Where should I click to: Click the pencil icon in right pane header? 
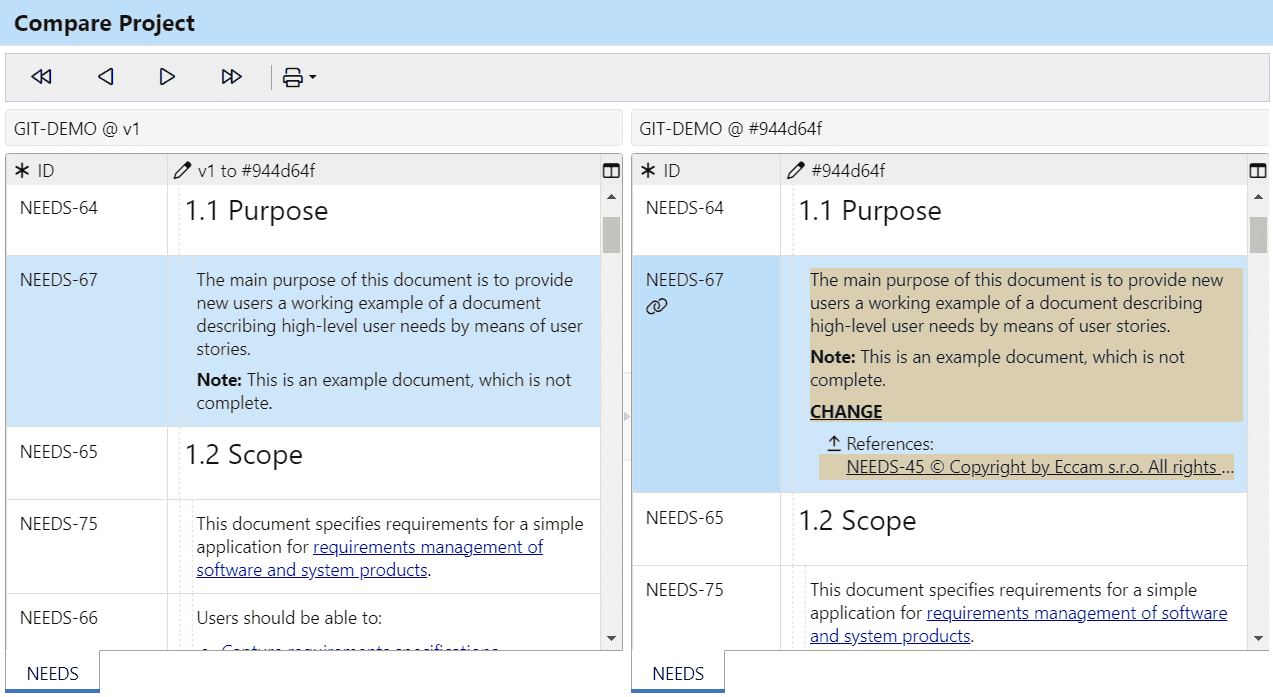[796, 171]
